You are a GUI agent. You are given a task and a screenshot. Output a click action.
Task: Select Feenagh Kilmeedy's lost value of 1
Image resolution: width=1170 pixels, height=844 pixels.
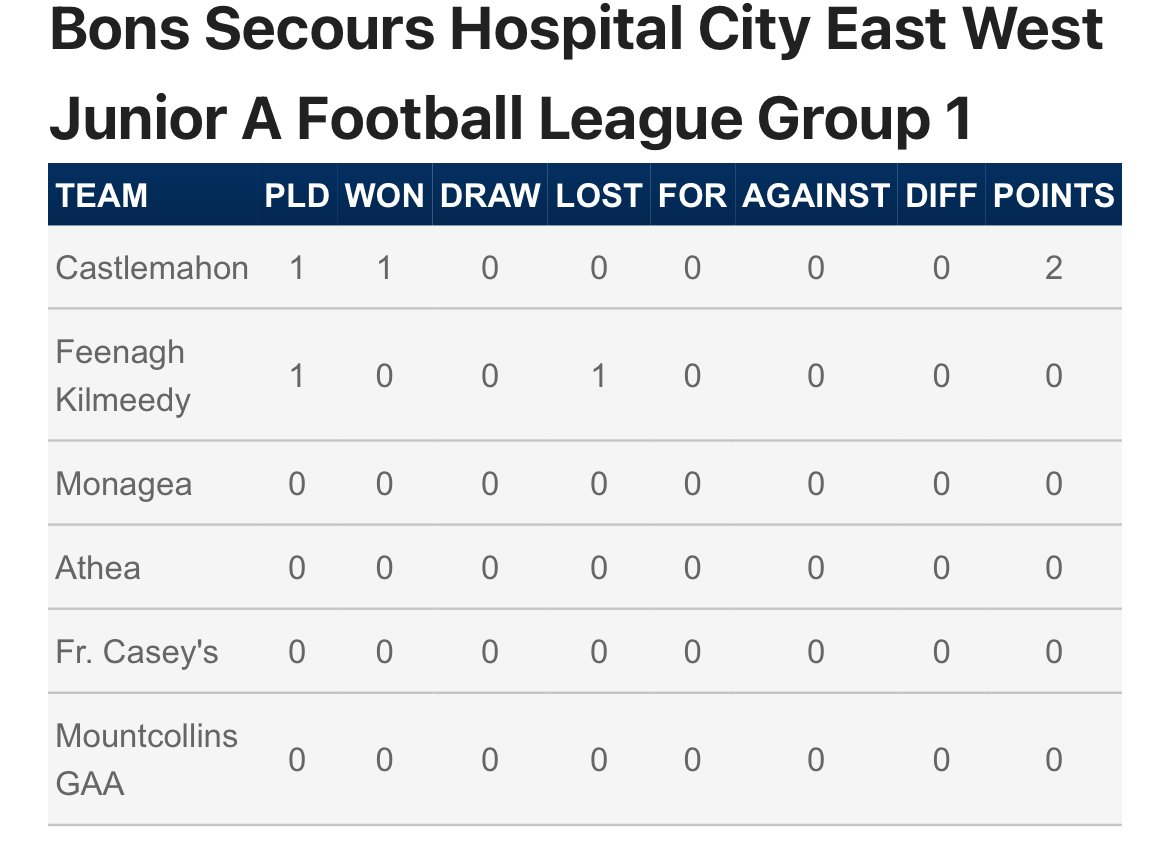(598, 376)
